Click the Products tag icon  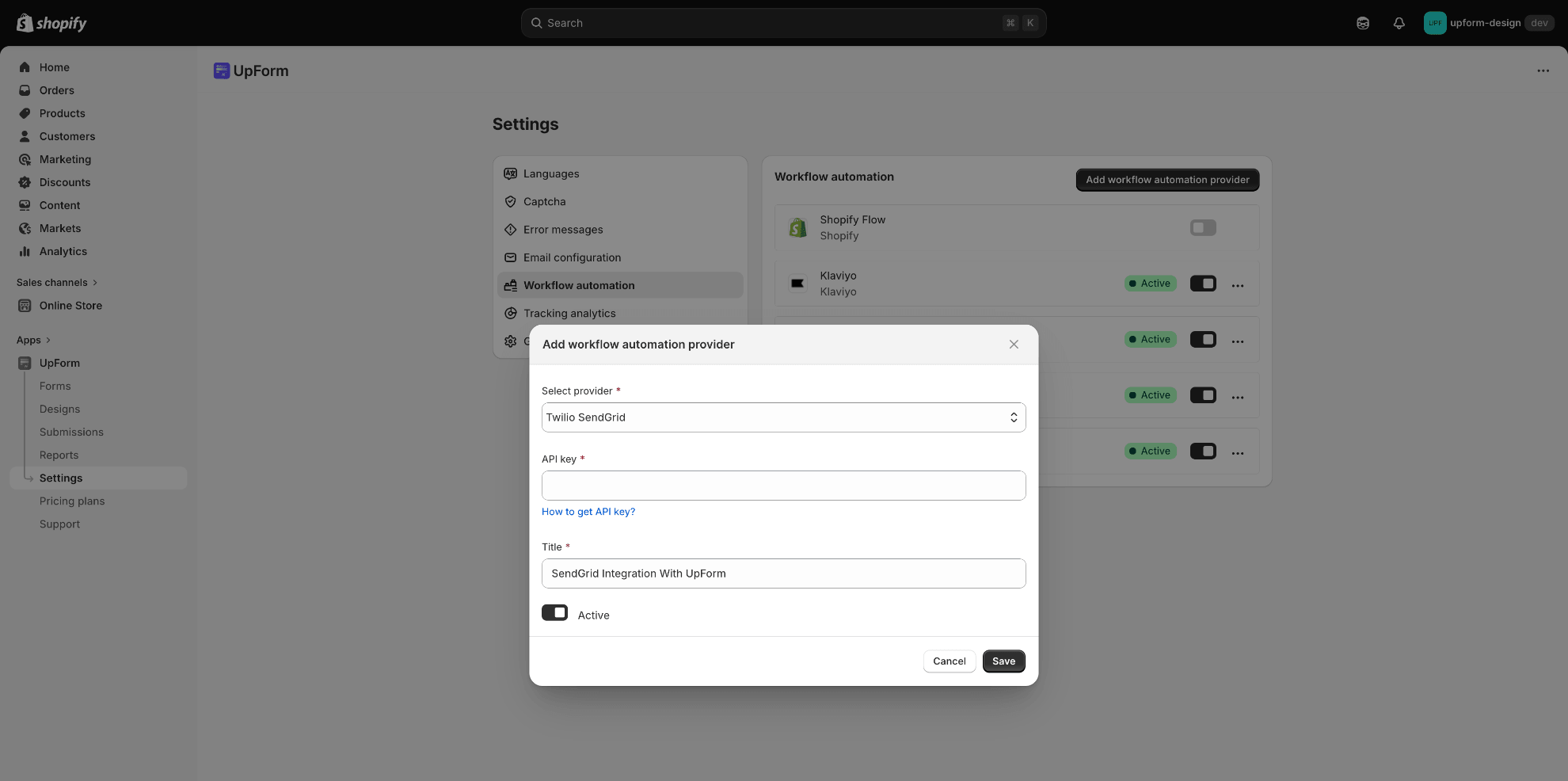(x=25, y=113)
